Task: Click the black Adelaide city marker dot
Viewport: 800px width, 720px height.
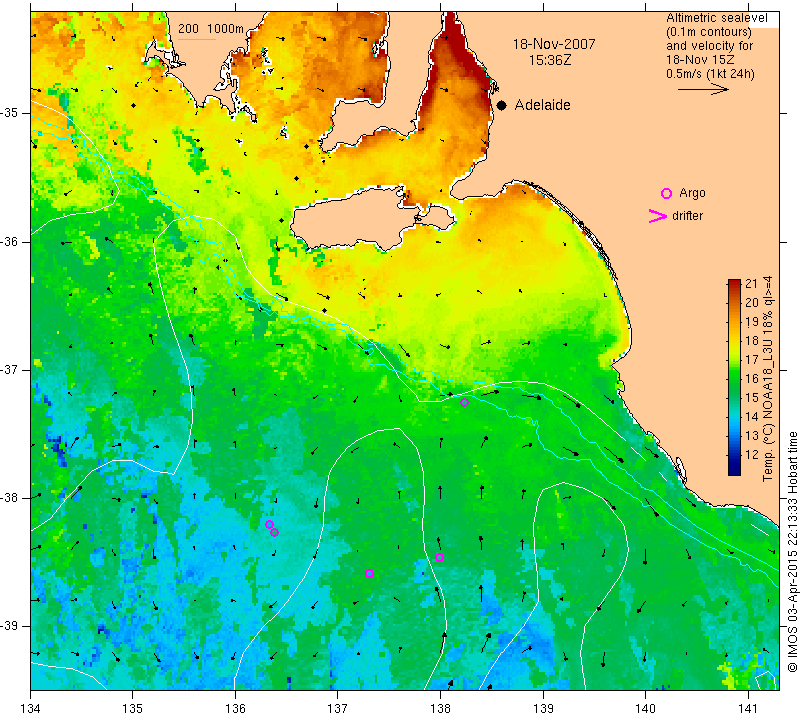Action: (x=502, y=106)
